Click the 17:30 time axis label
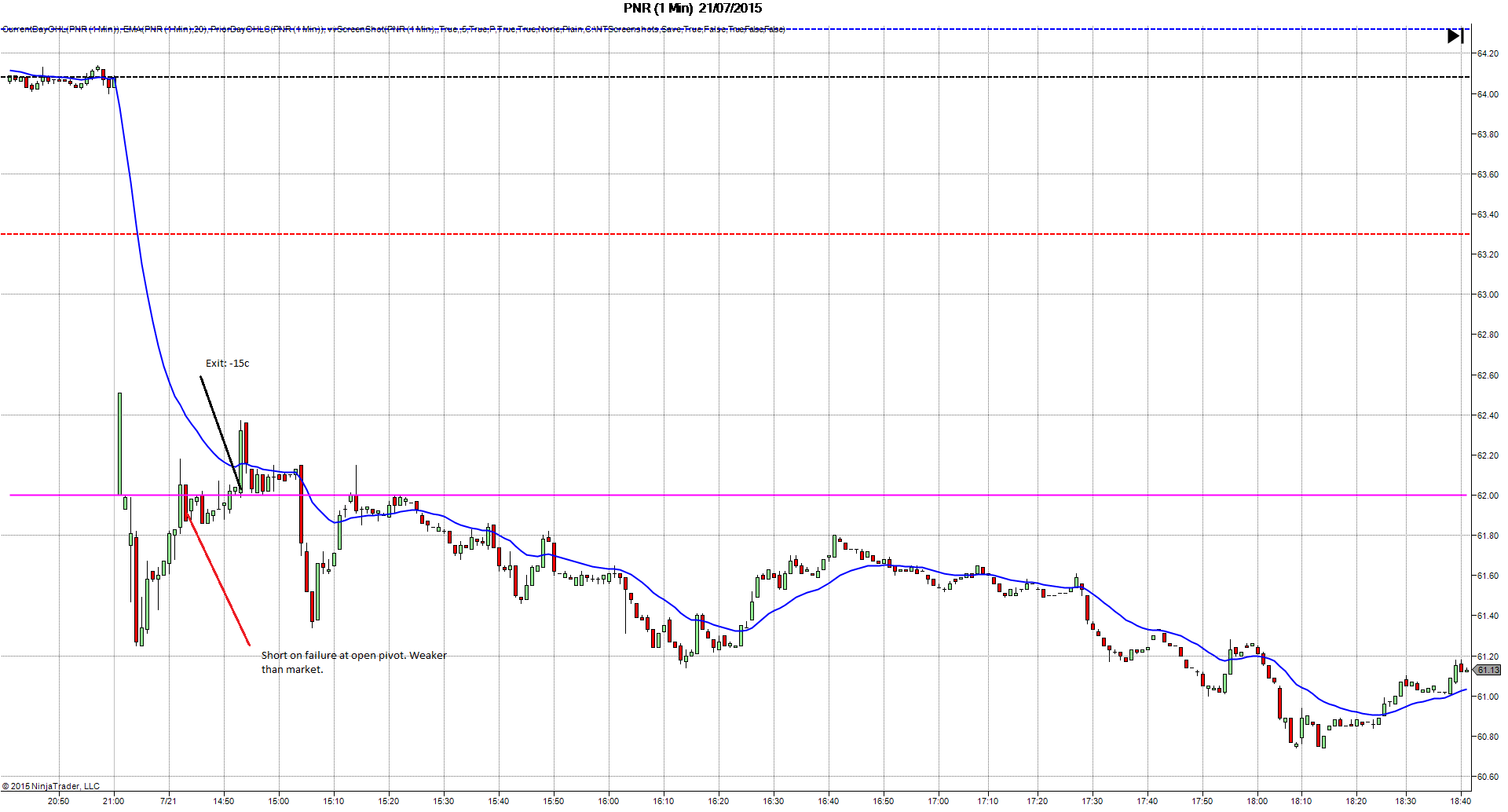The image size is (1508, 812). (x=1093, y=801)
